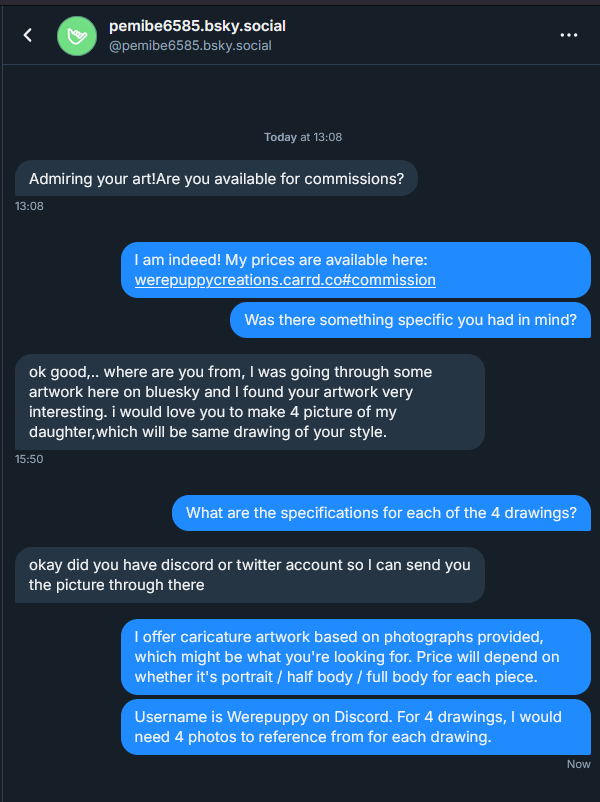This screenshot has height=802, width=600.
Task: Open the three-dots conversation options menu
Action: (x=569, y=35)
